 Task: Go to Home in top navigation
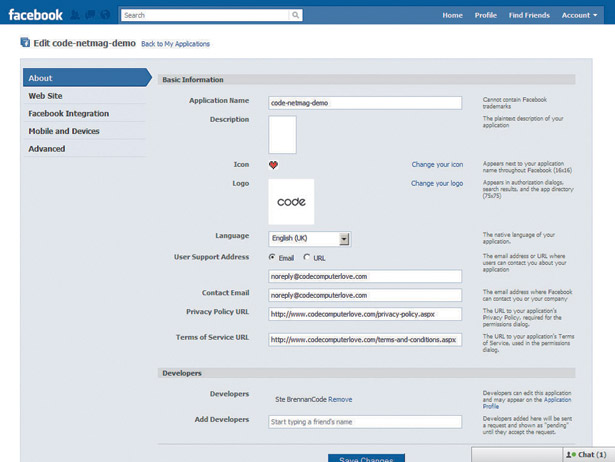[452, 15]
